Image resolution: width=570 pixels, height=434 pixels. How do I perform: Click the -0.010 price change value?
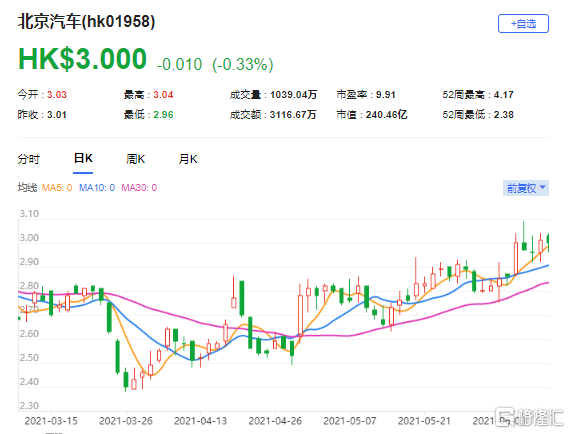(x=179, y=65)
